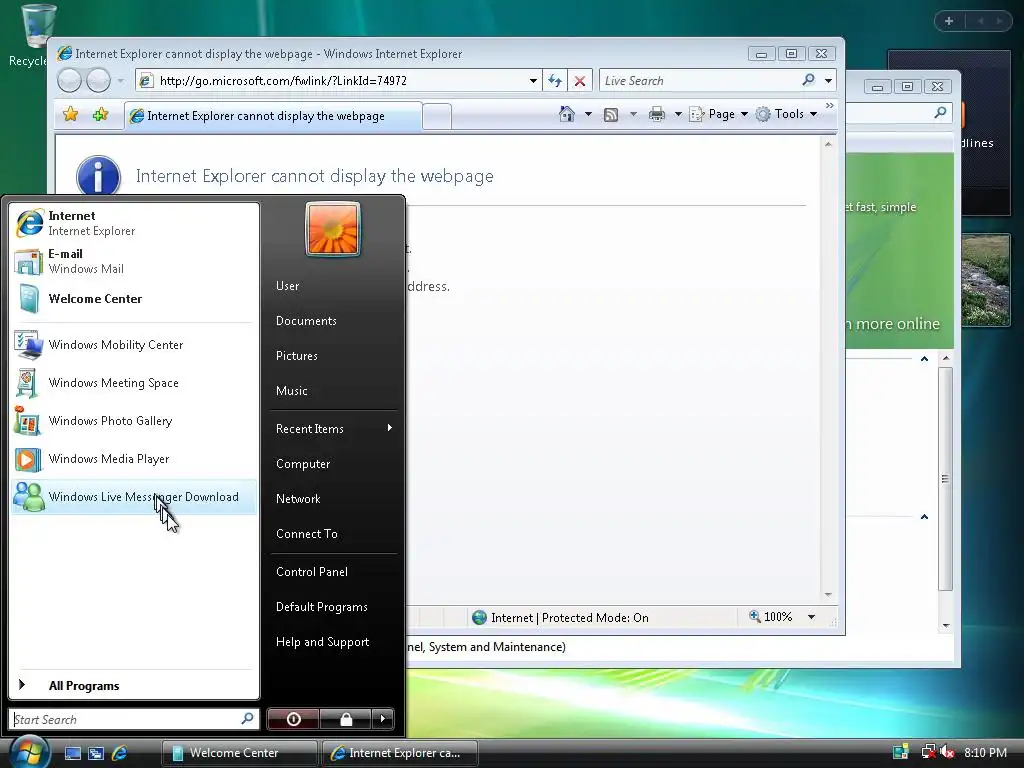This screenshot has height=768, width=1024.
Task: Open Favorites Center star icon
Action: 71,115
